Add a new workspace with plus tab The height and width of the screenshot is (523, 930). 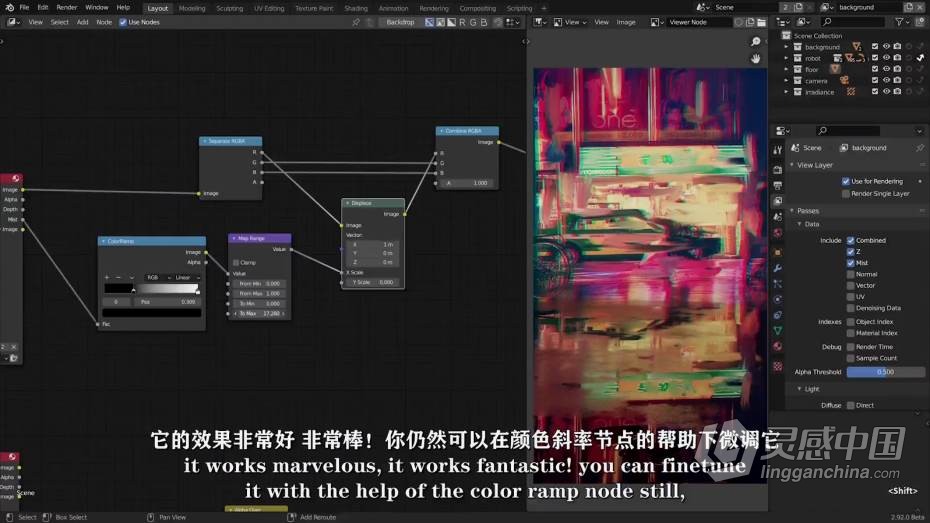click(x=543, y=8)
